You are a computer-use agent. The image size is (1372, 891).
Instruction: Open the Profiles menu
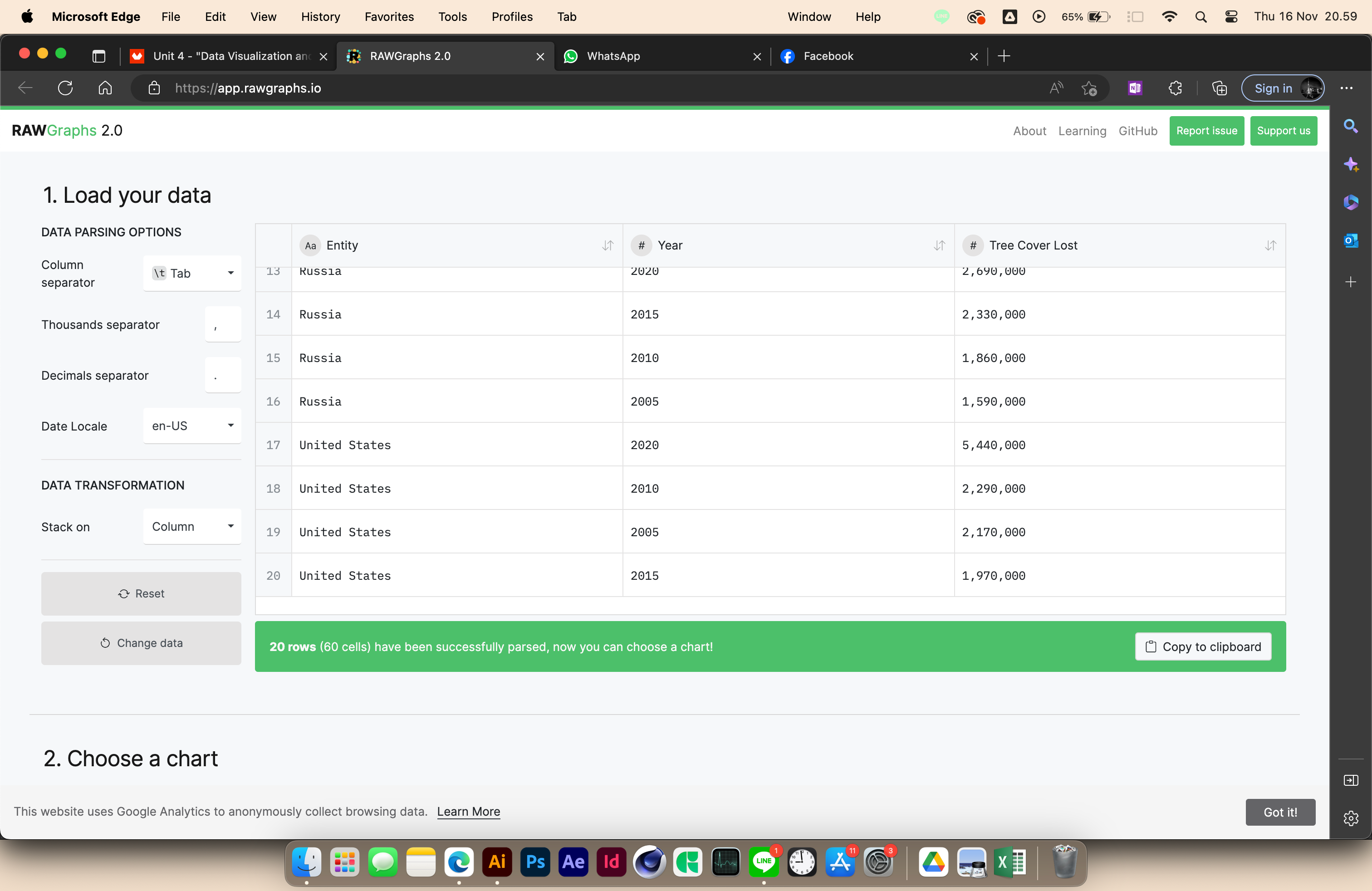pyautogui.click(x=512, y=17)
